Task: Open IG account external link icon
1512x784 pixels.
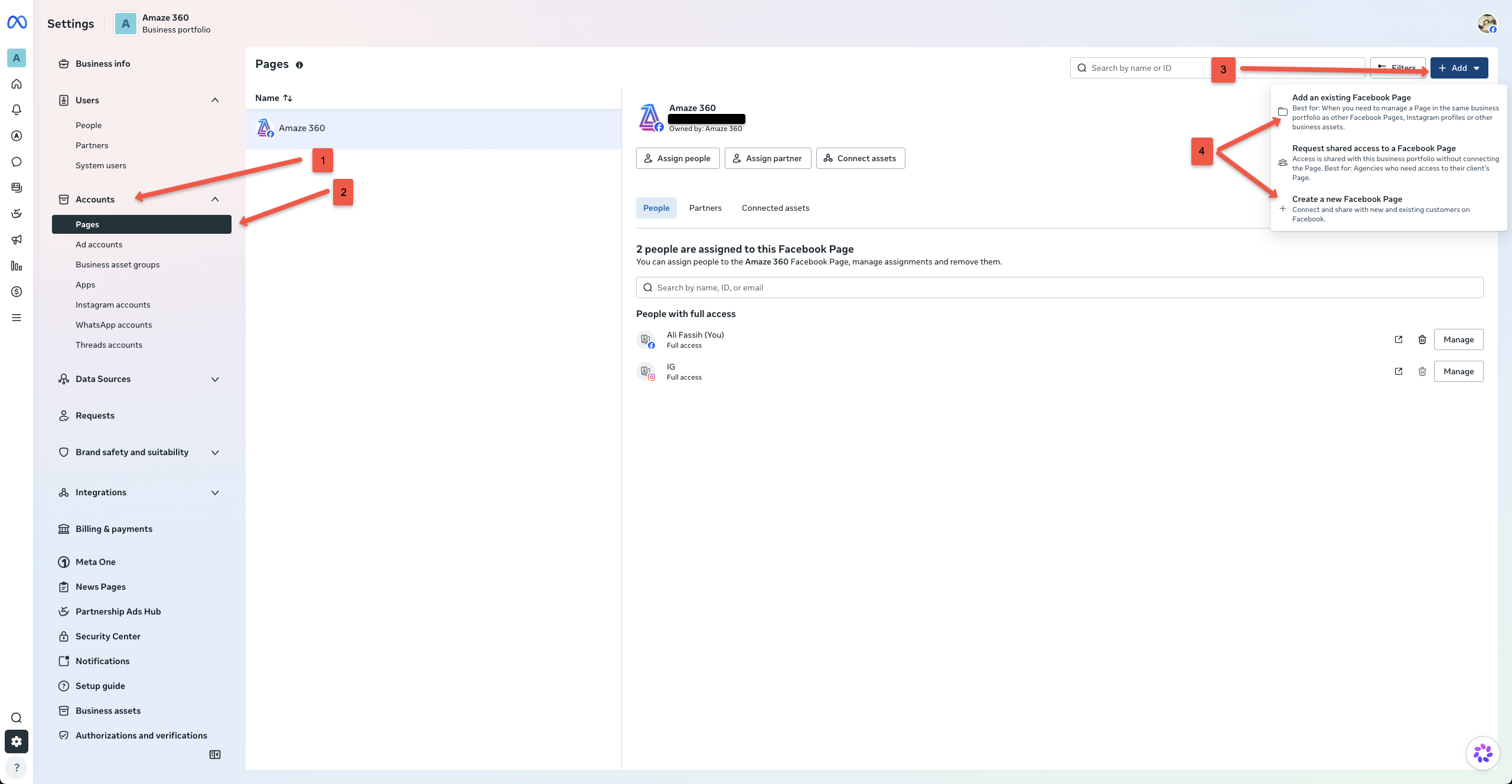Action: pos(1399,371)
